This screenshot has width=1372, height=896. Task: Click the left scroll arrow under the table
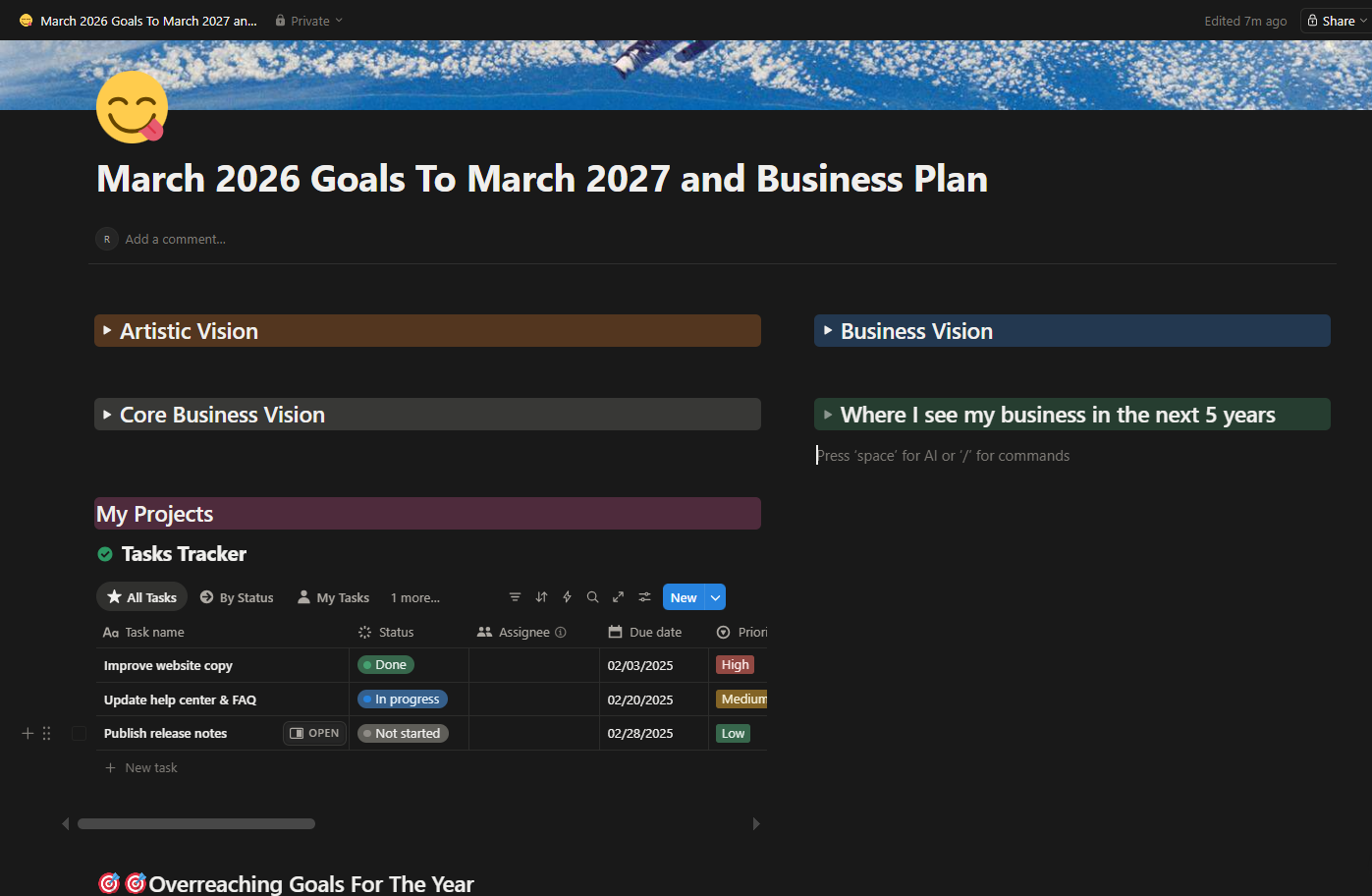66,824
